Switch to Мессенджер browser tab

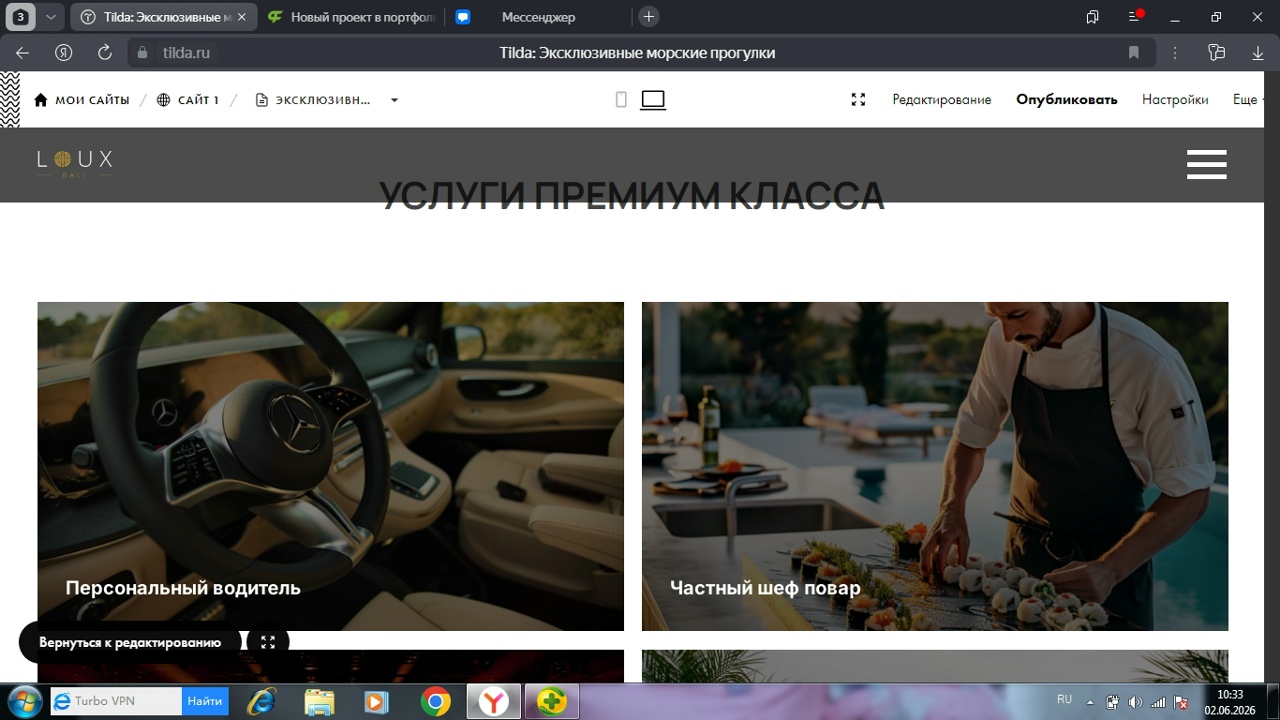coord(538,17)
